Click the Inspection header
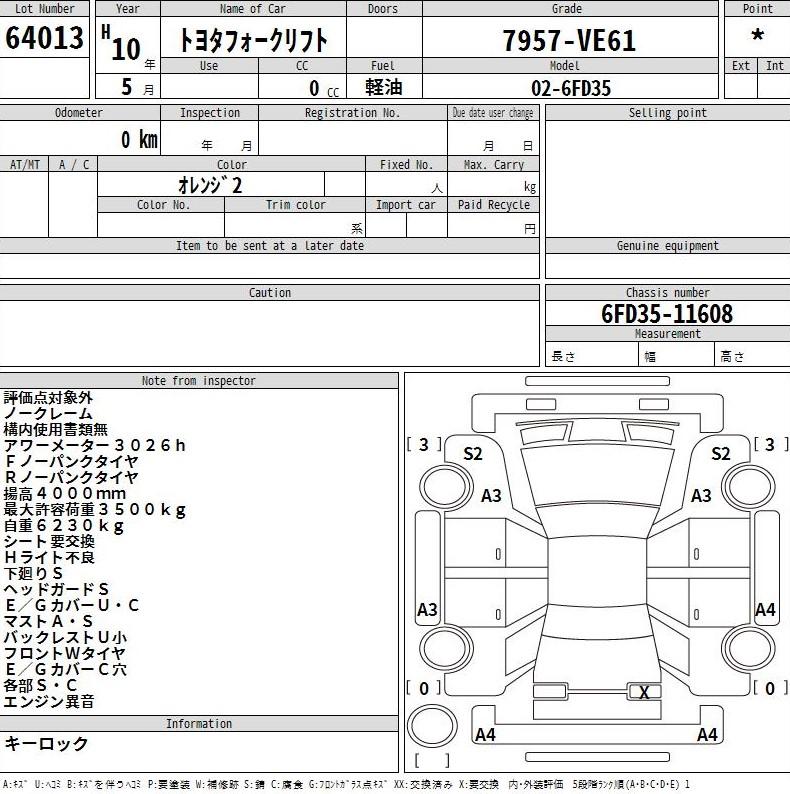790x794 pixels. [210, 113]
